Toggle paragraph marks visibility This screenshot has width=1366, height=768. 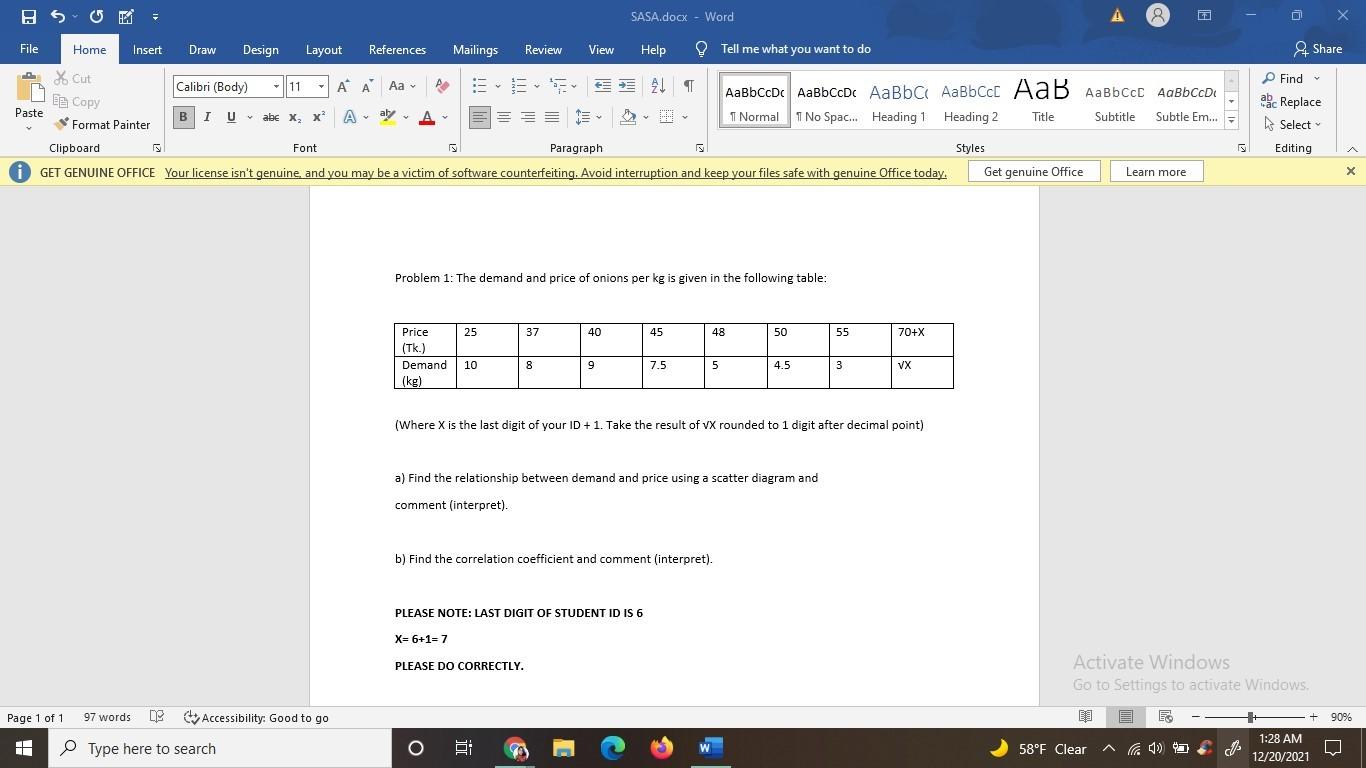[687, 86]
